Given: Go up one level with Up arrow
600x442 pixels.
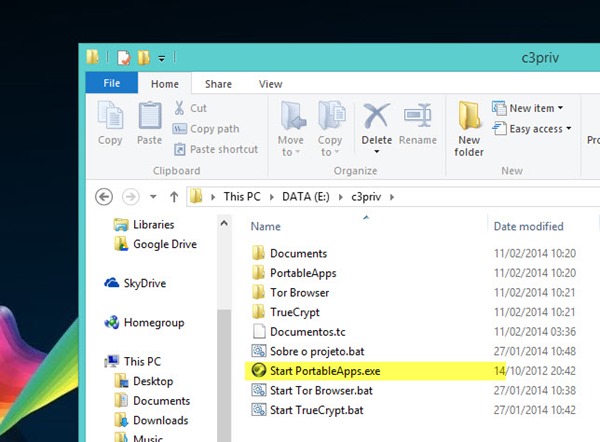Looking at the screenshot, I should pos(174,197).
